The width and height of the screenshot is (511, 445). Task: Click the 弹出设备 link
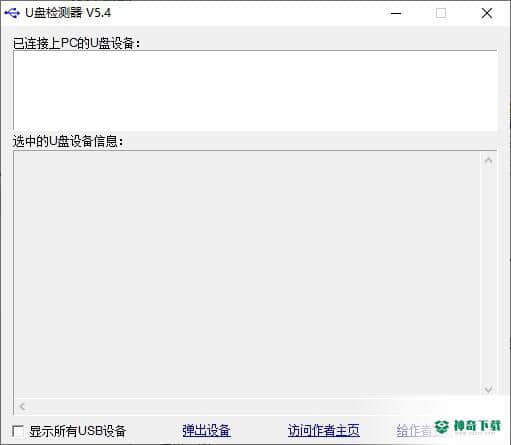pyautogui.click(x=206, y=431)
